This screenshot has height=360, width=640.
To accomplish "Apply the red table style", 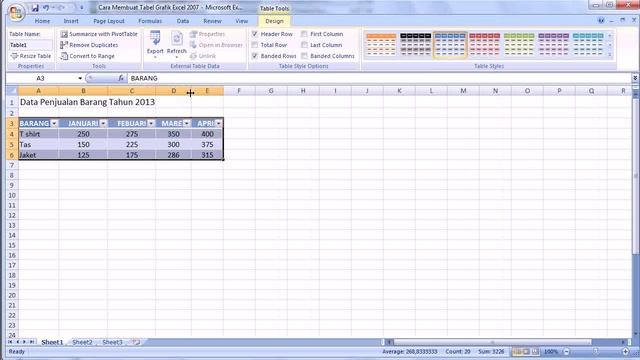I will click(x=484, y=44).
